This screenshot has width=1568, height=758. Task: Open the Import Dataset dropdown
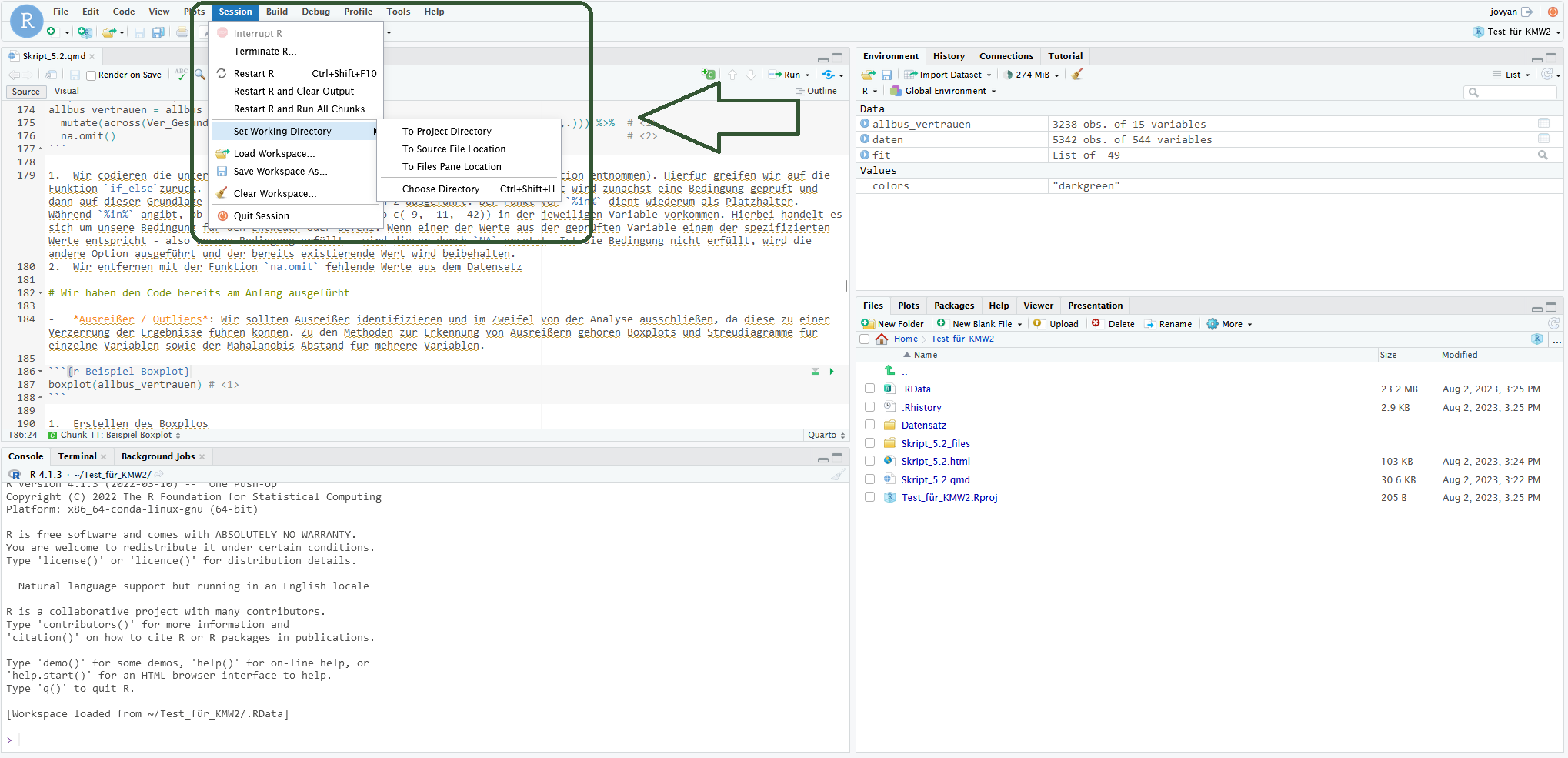pos(989,75)
